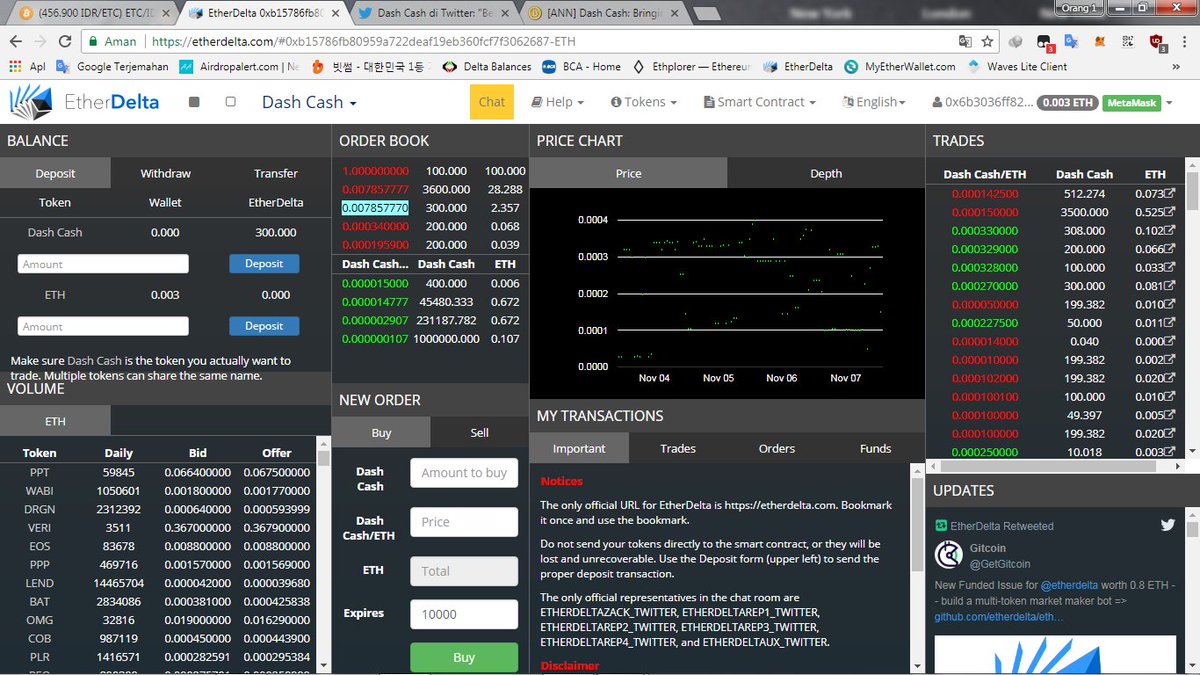This screenshot has height=675, width=1200.
Task: Expand the Dash Cash token selector
Action: click(309, 102)
